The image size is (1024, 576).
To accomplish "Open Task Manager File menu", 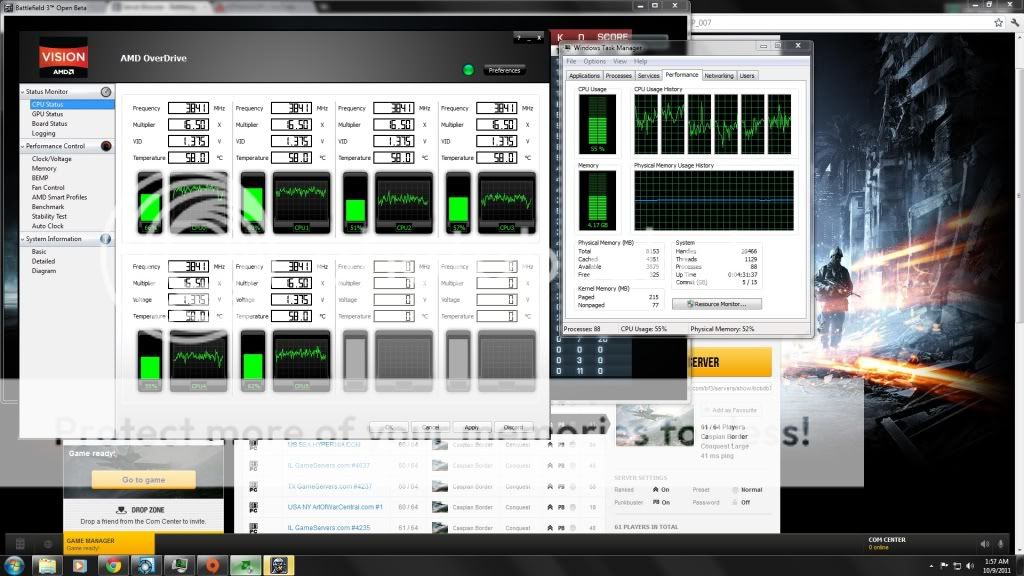I will click(571, 61).
